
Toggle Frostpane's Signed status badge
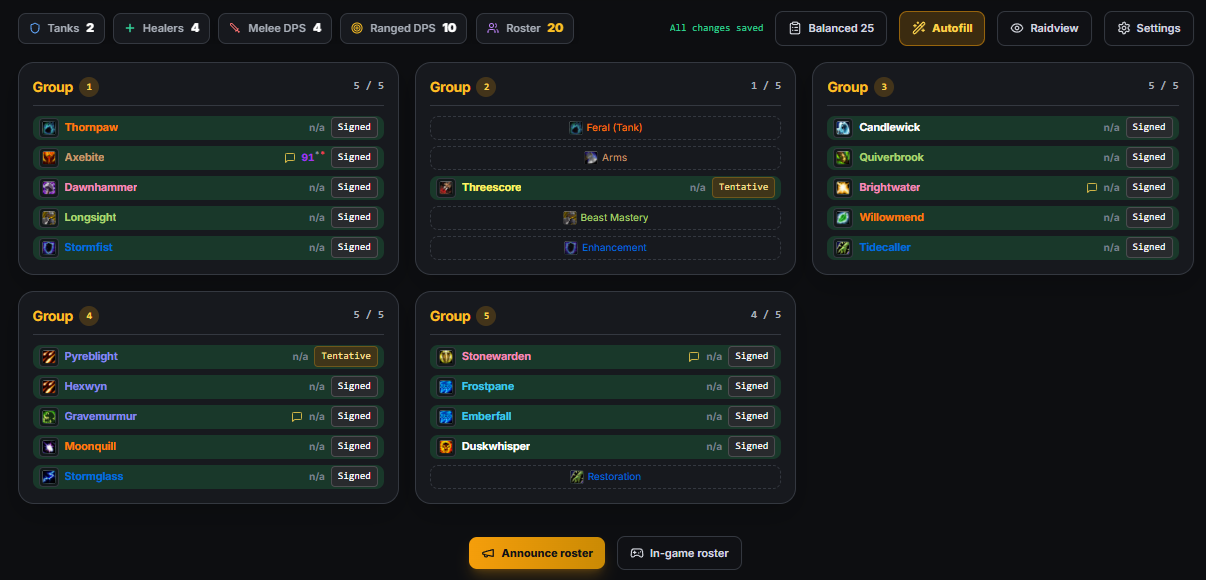(752, 387)
